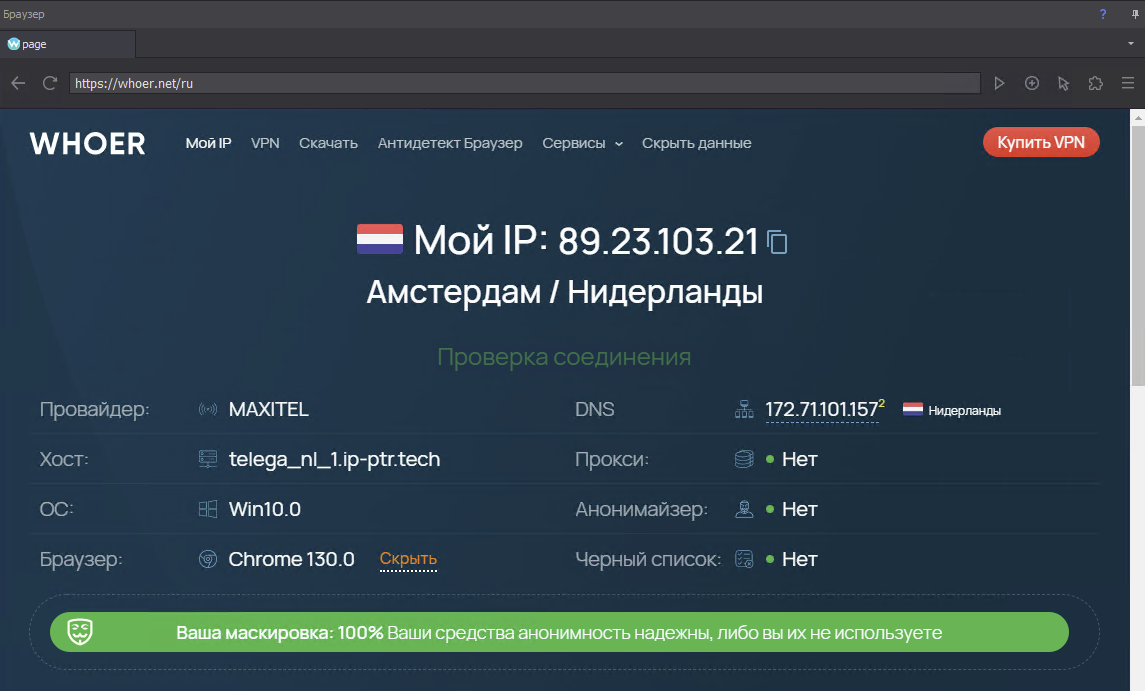
Task: Click the Win10.0 value
Action: pos(264,509)
